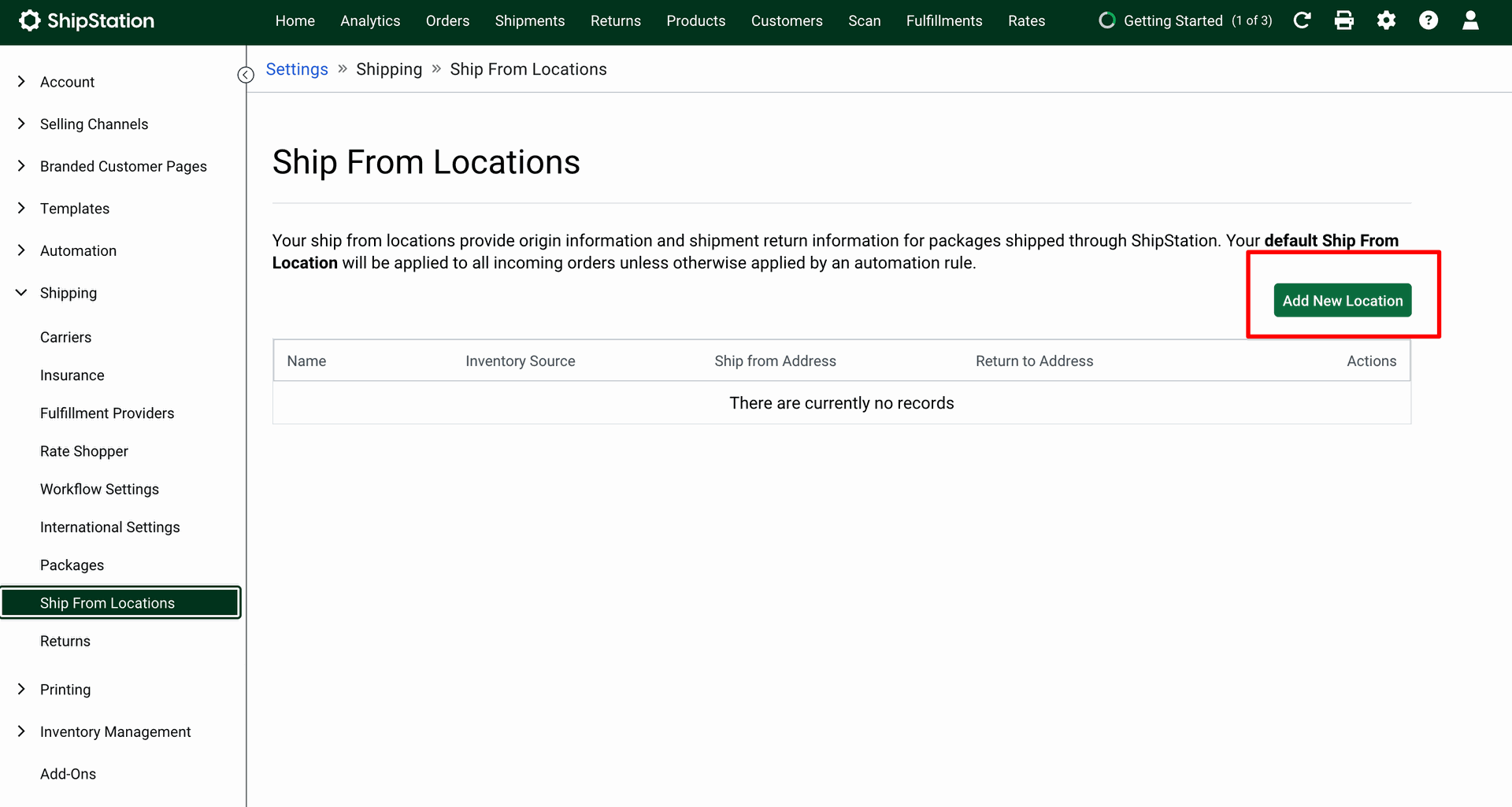The height and width of the screenshot is (807, 1512).
Task: Click the refresh icon in the top bar
Action: click(x=1302, y=20)
